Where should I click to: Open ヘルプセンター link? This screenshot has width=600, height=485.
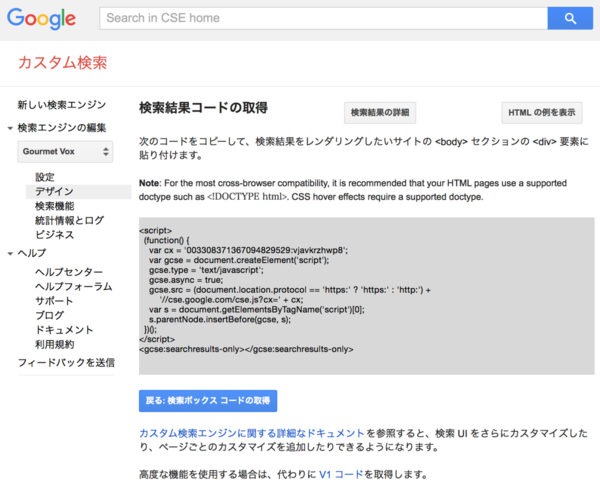69,272
